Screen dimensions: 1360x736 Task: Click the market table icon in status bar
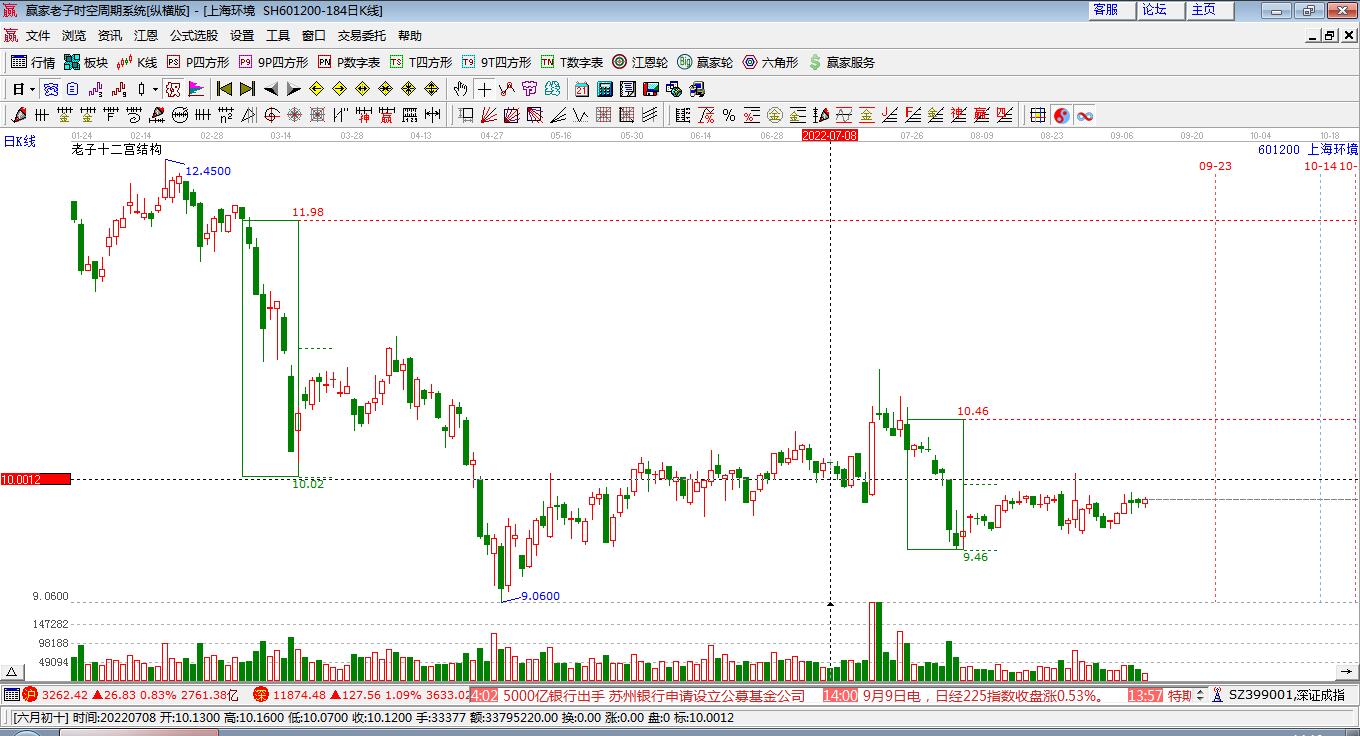click(x=11, y=695)
